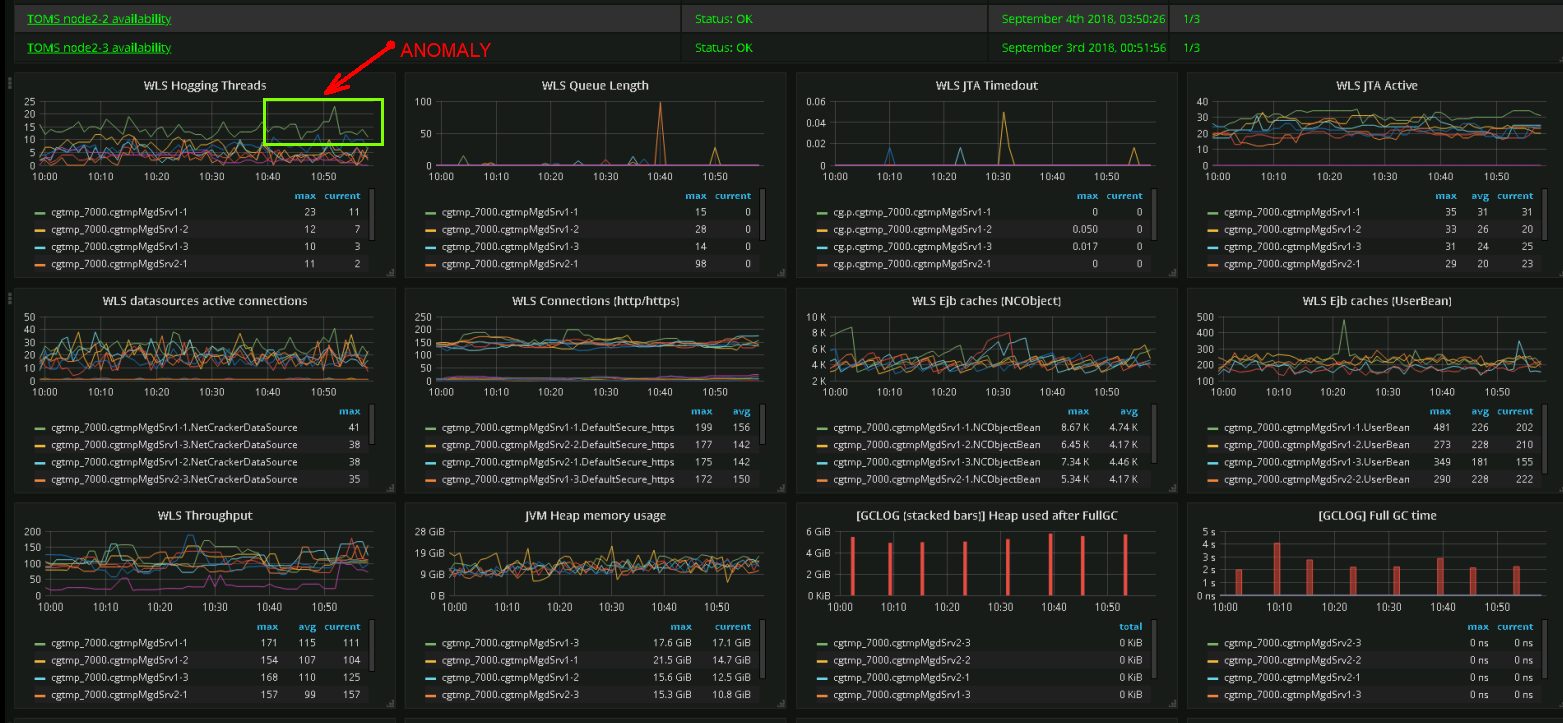Click the WLS Hogging Threads legend scrollbar
Viewport: 1563px width, 723px height.
pos(372,214)
